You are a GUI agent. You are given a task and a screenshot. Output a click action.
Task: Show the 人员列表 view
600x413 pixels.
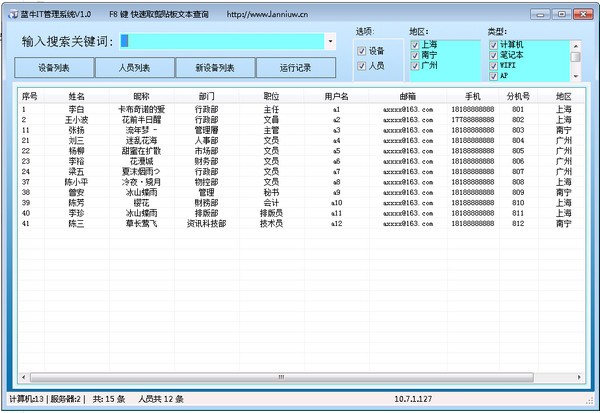point(134,68)
